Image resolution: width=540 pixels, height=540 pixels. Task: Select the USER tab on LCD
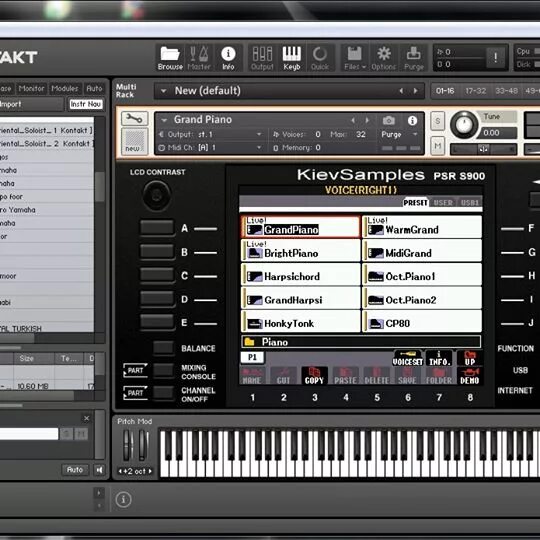443,202
